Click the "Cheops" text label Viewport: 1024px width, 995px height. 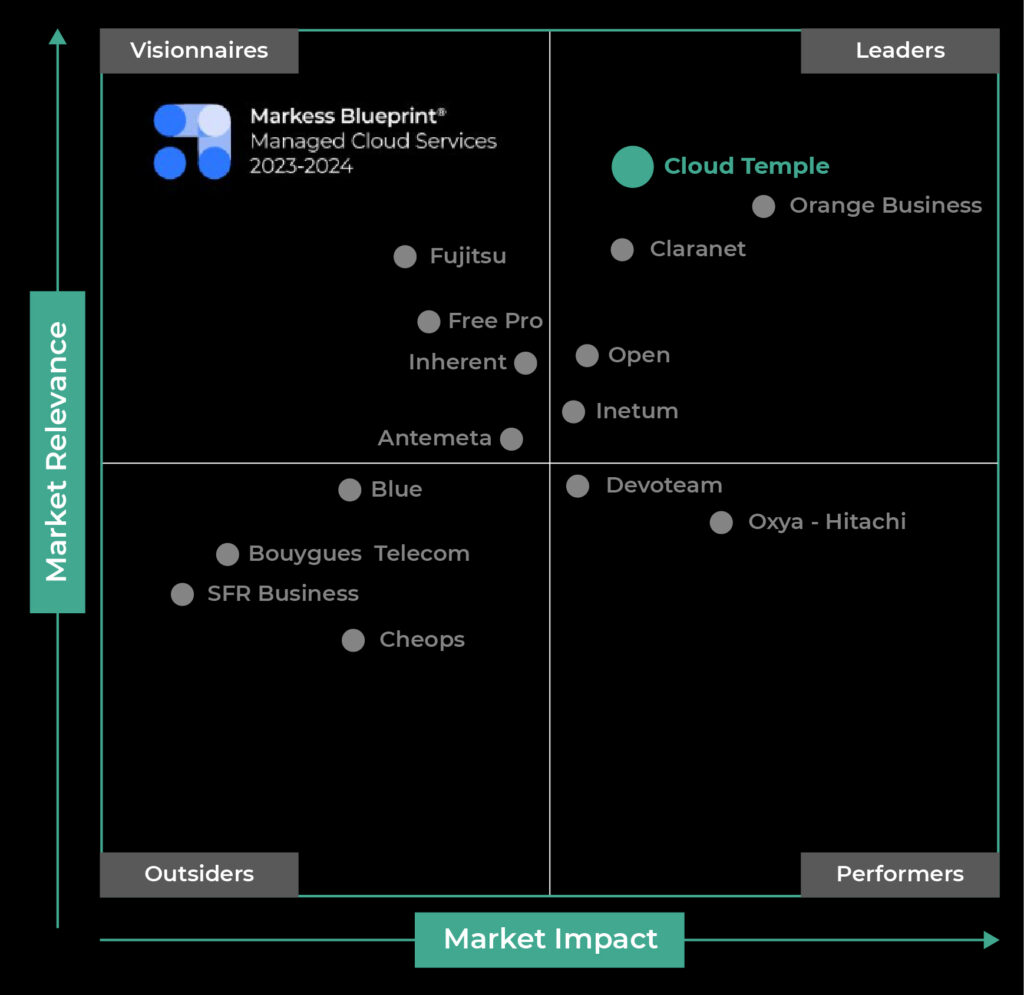click(422, 640)
